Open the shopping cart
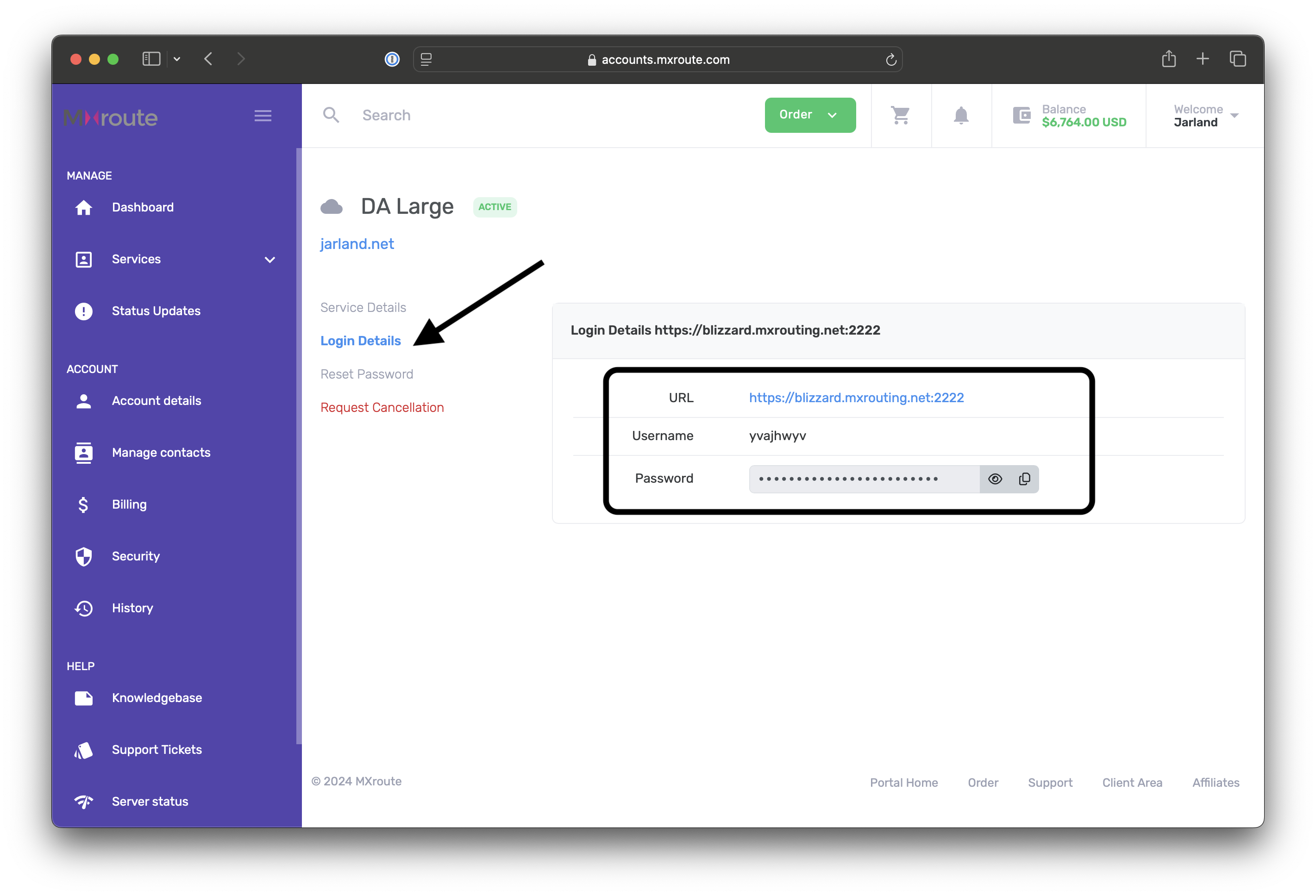This screenshot has width=1316, height=896. [x=900, y=115]
